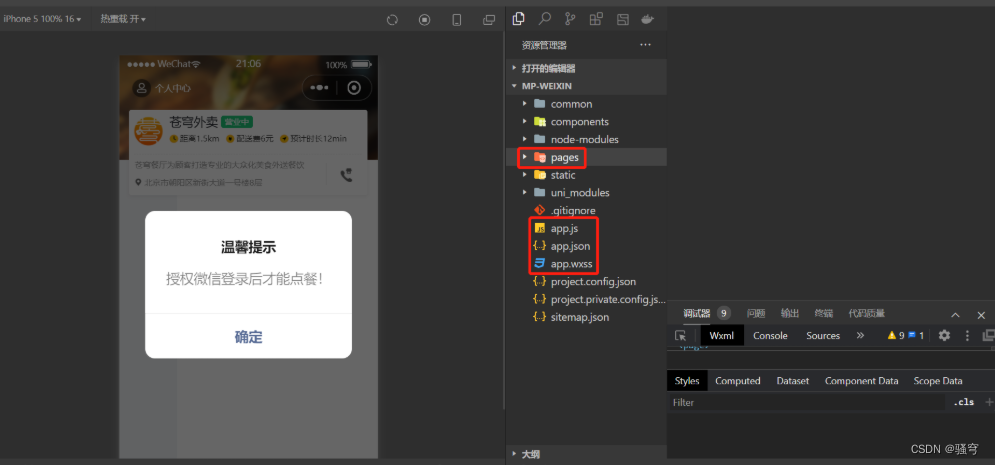Screen dimensions: 995x465
Task: Open the search icon in sidebar
Action: [544, 19]
